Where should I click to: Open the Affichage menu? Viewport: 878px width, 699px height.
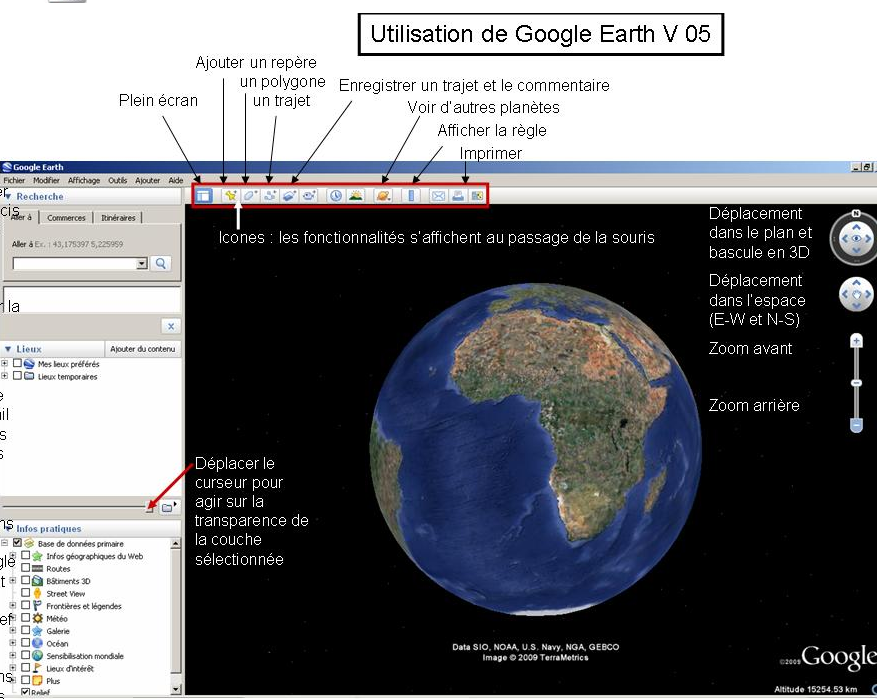point(84,180)
